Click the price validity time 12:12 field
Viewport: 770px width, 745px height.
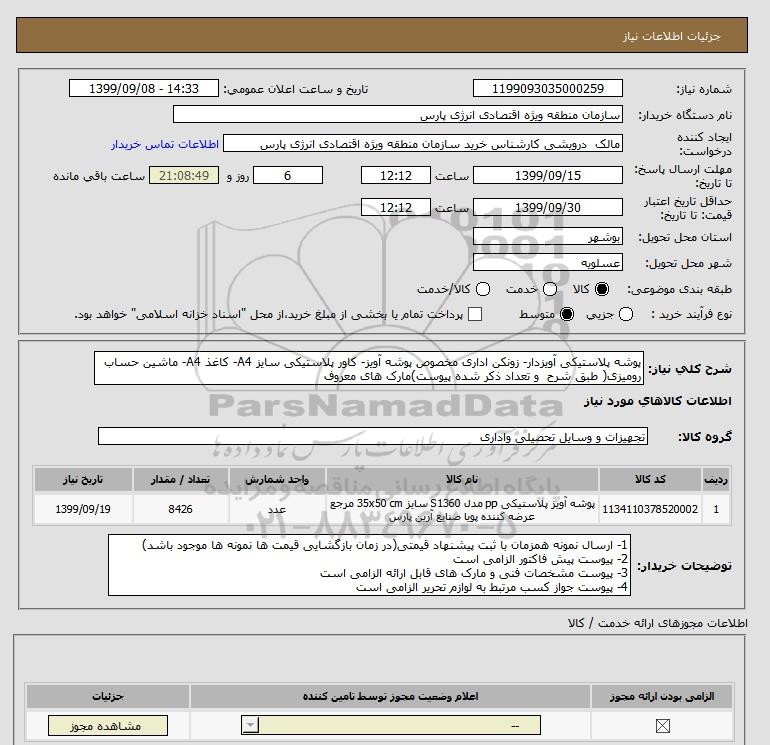tap(396, 207)
